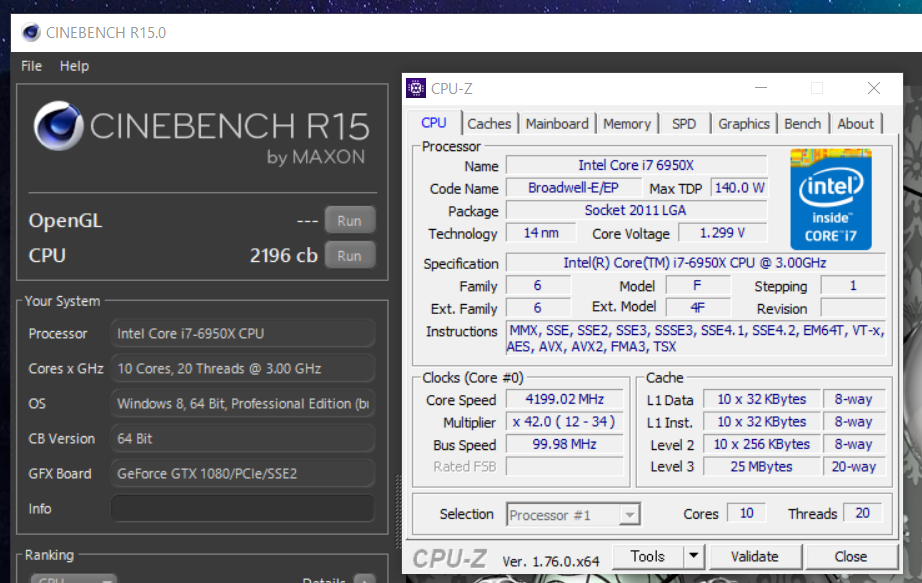
Task: Click the Cores x GHz field
Action: click(x=242, y=368)
